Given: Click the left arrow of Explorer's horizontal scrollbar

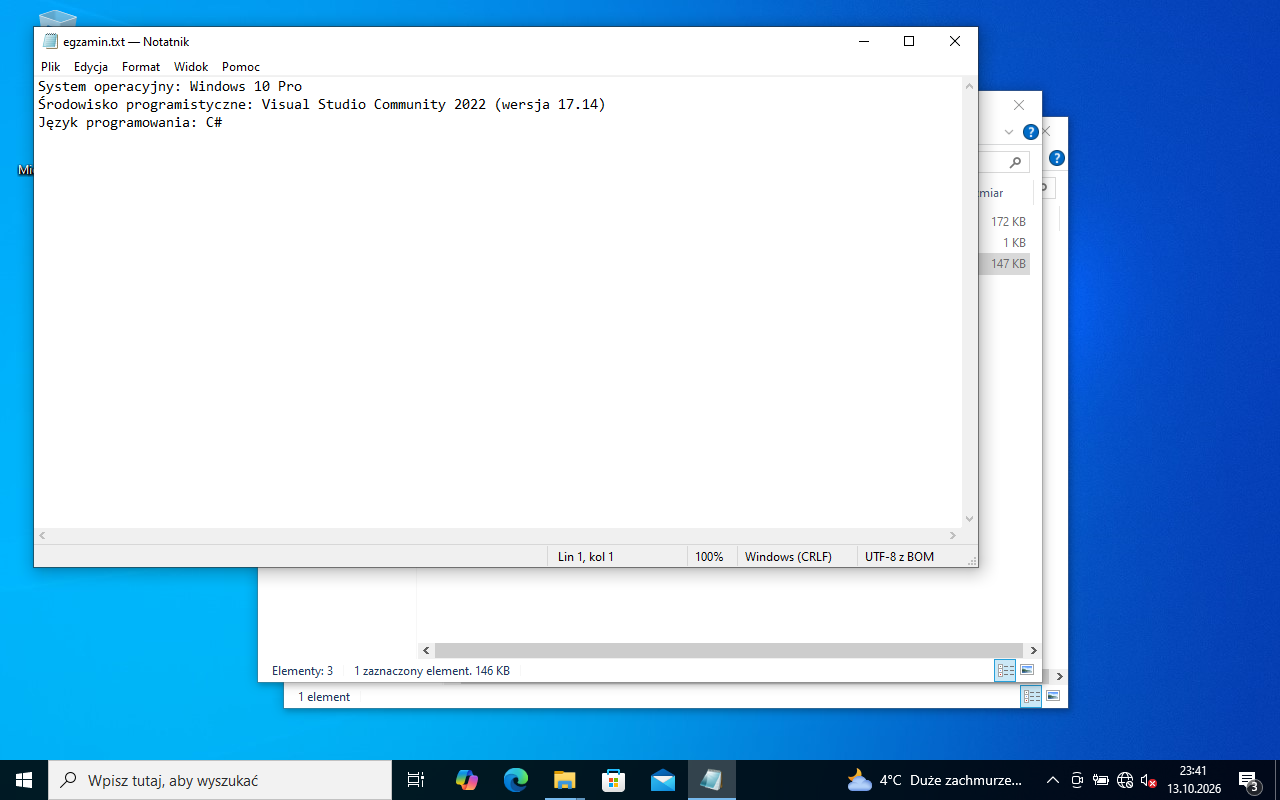Looking at the screenshot, I should (427, 650).
